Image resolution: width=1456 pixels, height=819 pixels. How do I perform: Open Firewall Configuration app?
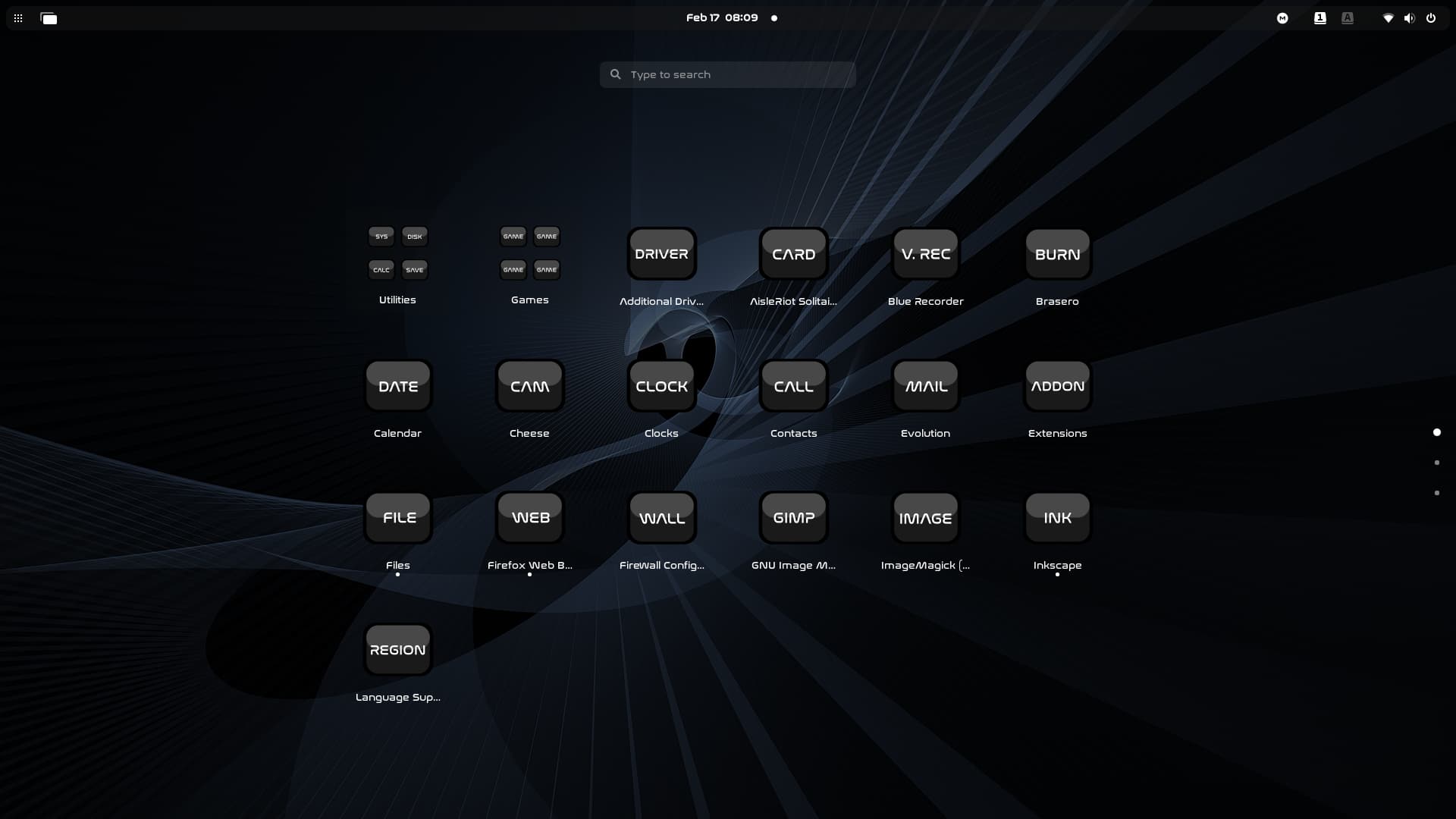(x=661, y=519)
